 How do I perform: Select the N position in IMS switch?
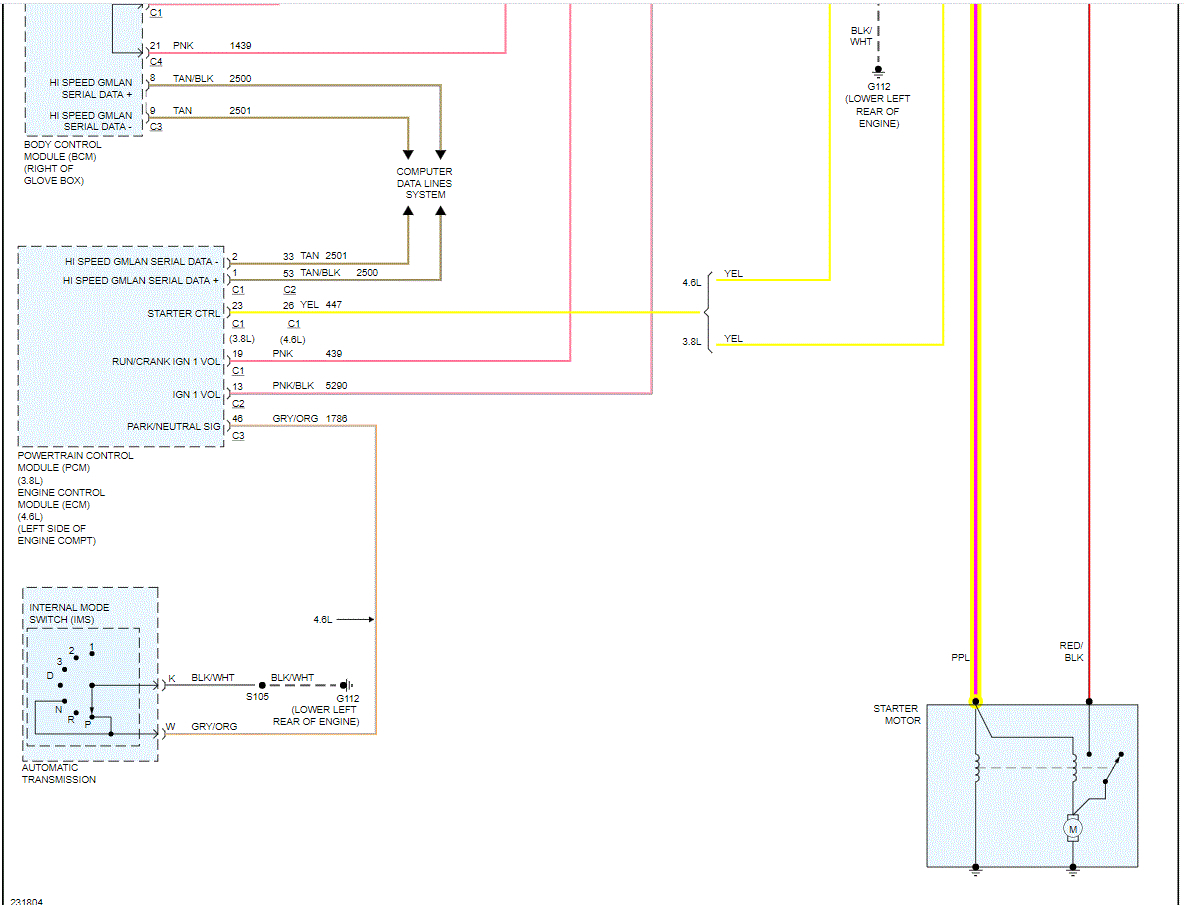coord(58,710)
